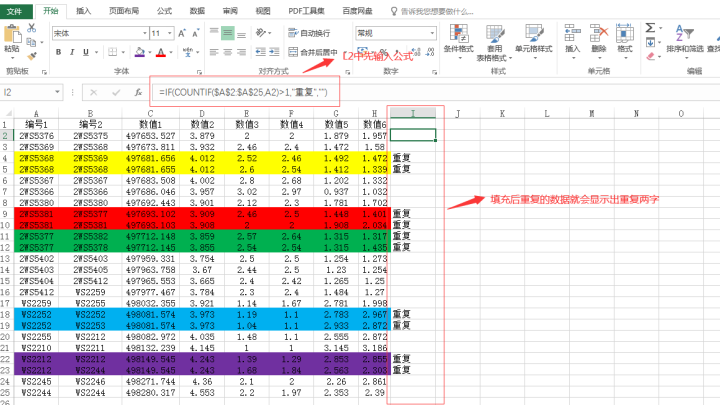Open the 百度网盘 tab
Image resolution: width=720 pixels, height=405 pixels.
pyautogui.click(x=357, y=11)
